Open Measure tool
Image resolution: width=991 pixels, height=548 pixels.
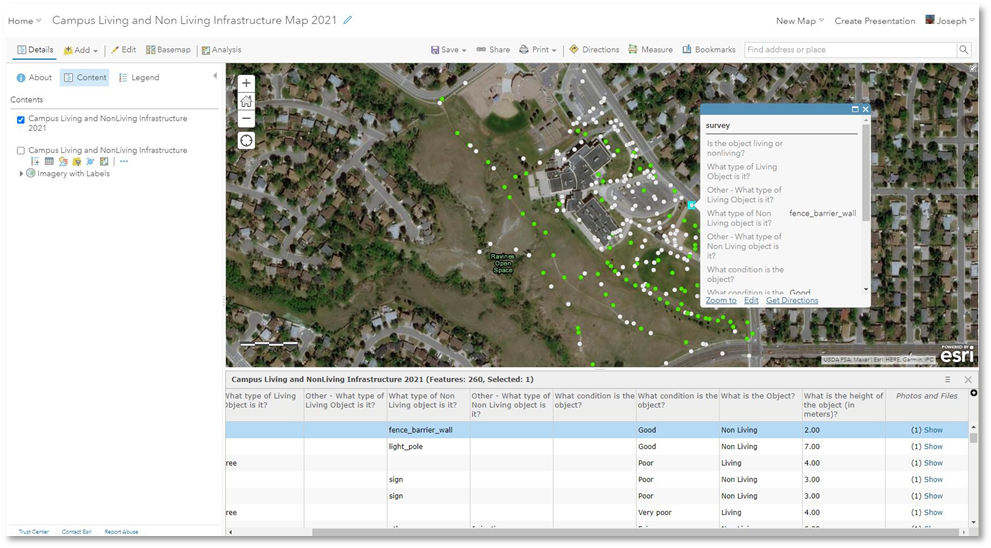point(650,49)
